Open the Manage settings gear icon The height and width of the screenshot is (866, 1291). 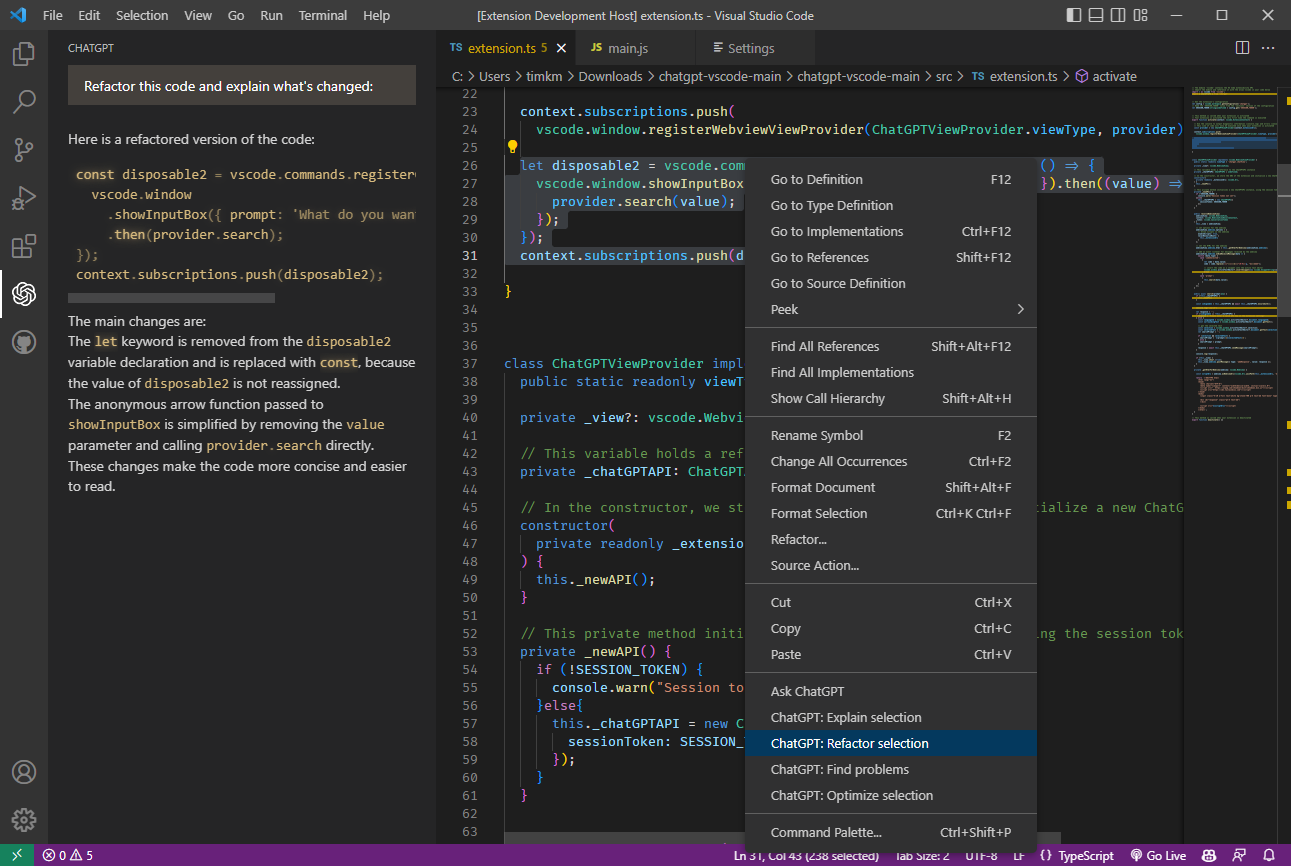23,819
